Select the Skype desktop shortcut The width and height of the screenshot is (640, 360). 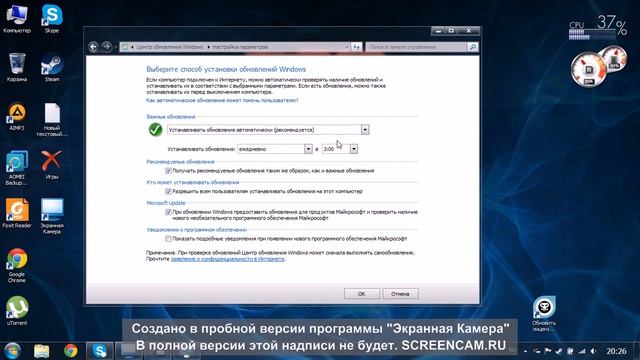click(52, 18)
